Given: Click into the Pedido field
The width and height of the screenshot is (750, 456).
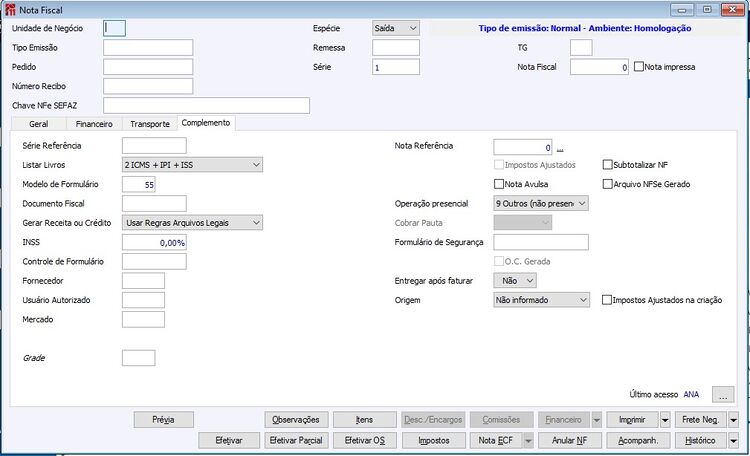Looking at the screenshot, I should point(148,67).
